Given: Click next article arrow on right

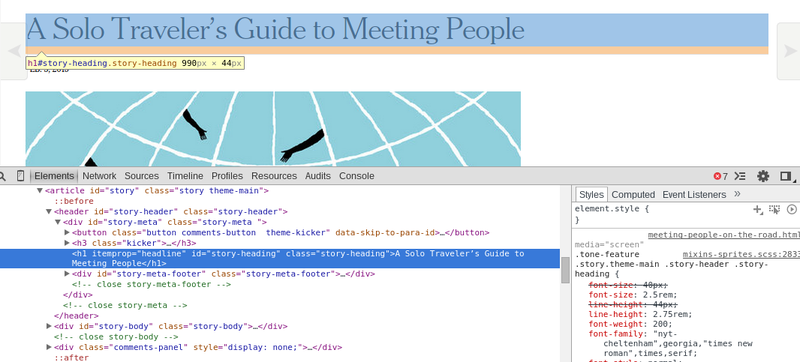Looking at the screenshot, I should tap(789, 51).
